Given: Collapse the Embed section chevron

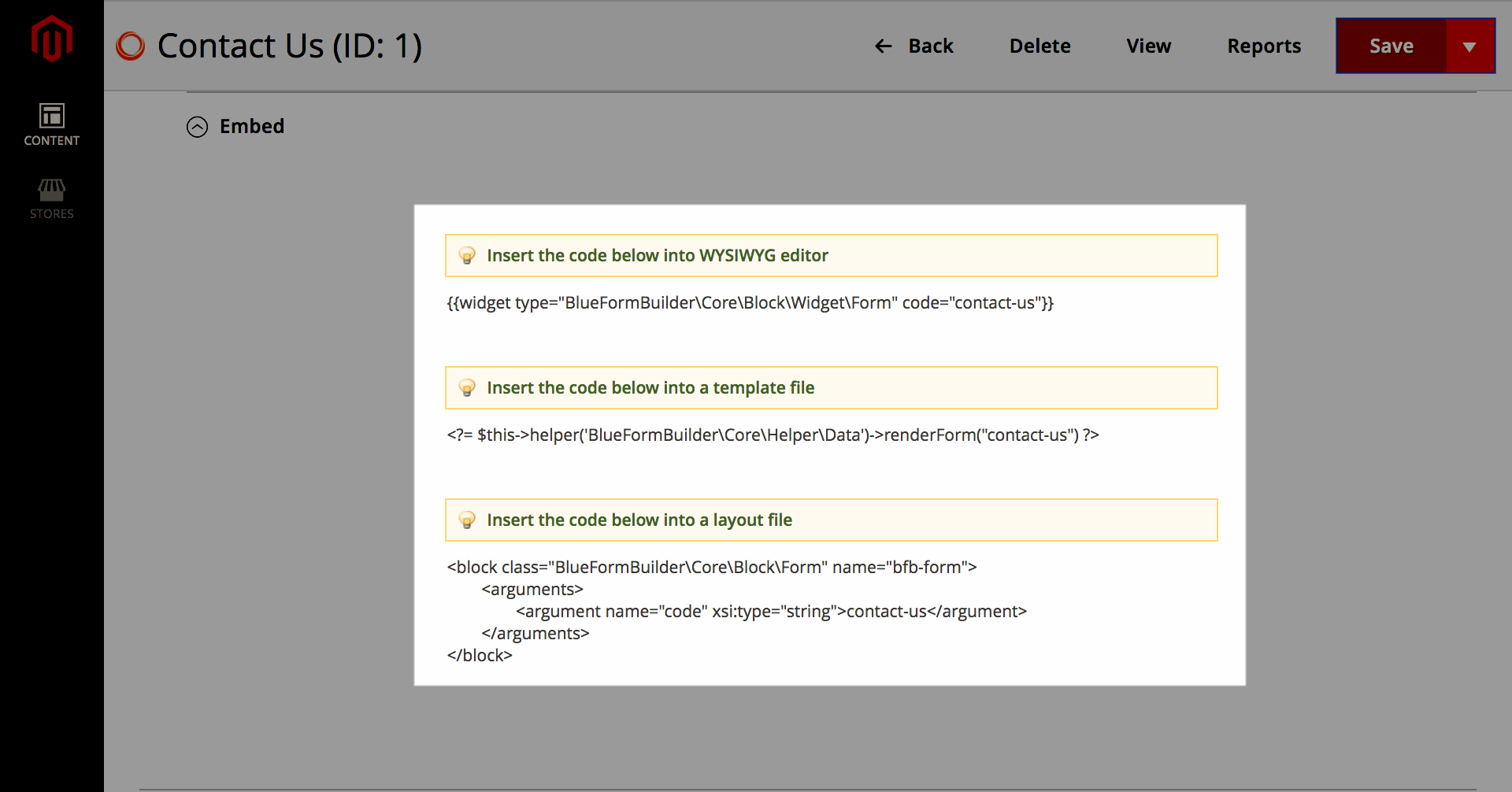Looking at the screenshot, I should [x=197, y=127].
